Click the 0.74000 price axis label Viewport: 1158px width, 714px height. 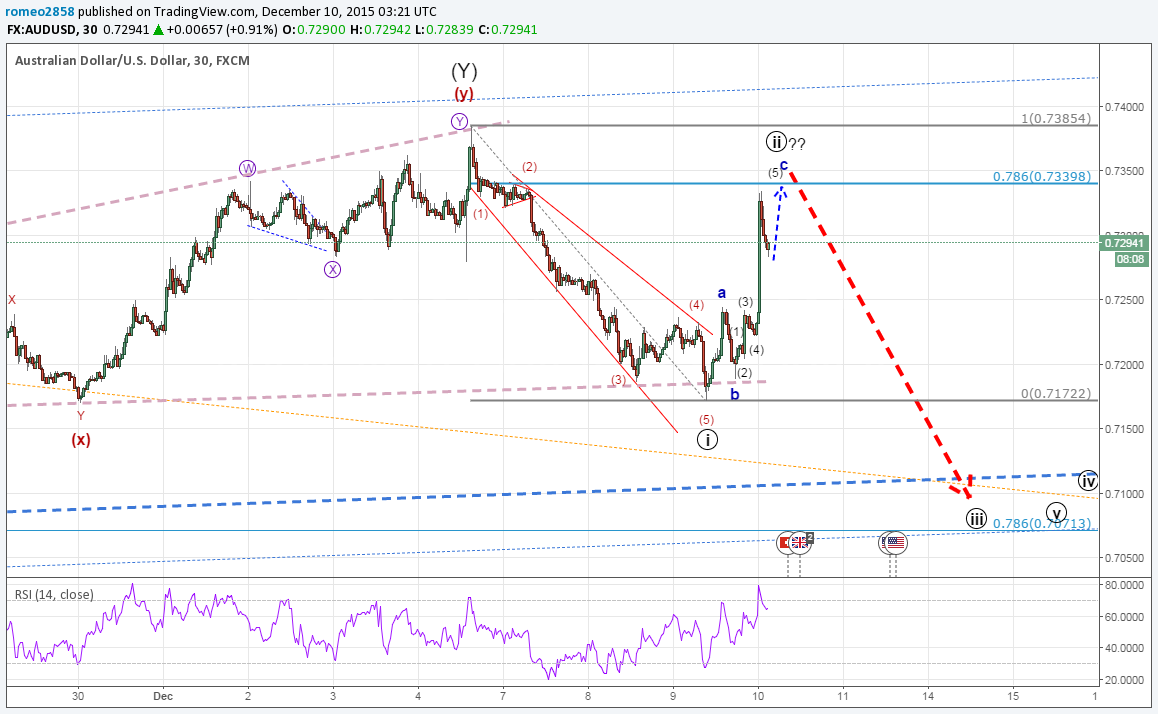1125,107
